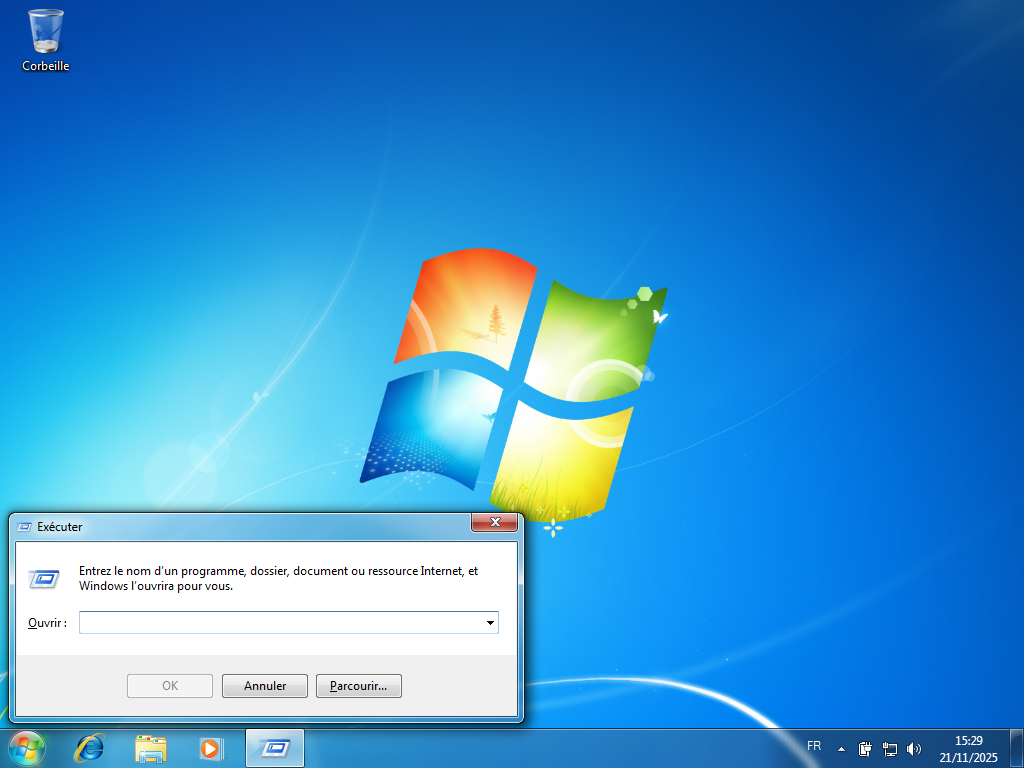Select the Corbeille recycle bin icon
This screenshot has width=1024, height=768.
point(46,32)
